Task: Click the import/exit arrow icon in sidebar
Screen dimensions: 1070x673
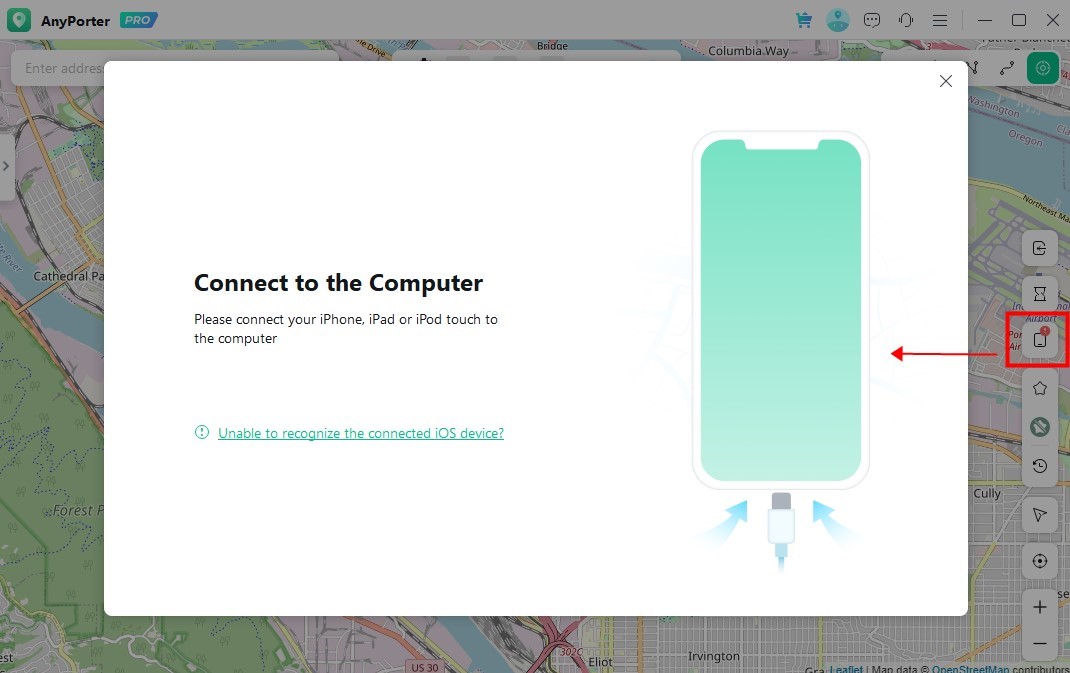Action: (1039, 248)
